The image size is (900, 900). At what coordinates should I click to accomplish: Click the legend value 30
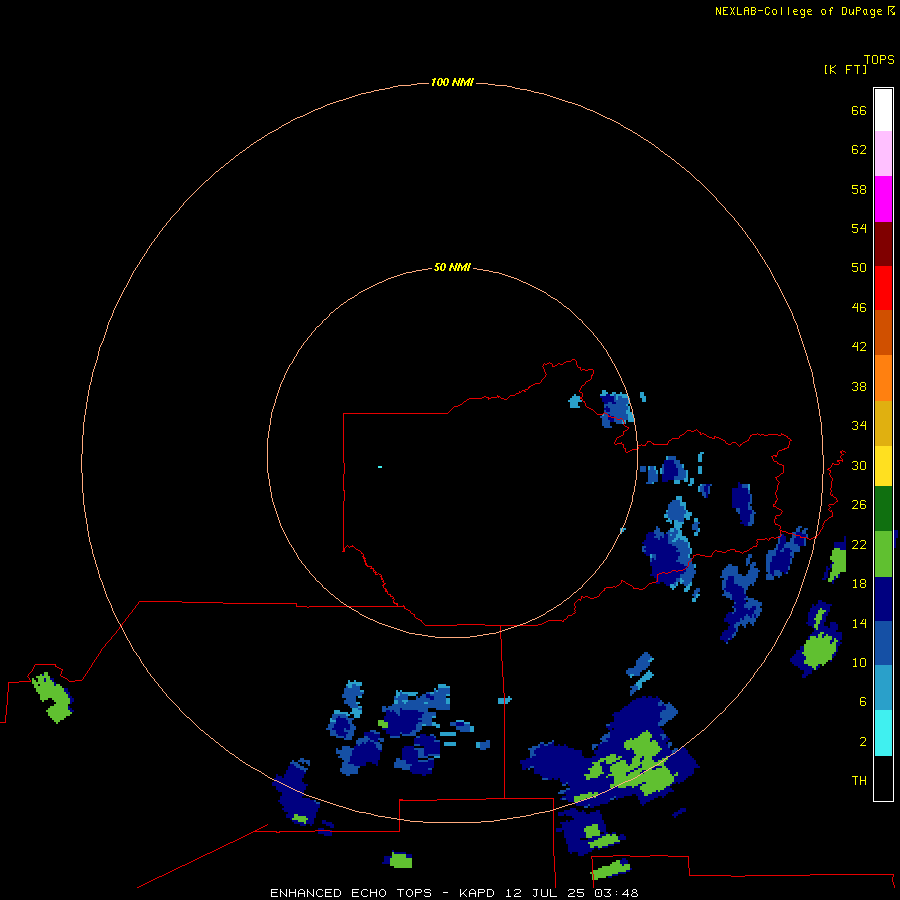pos(859,465)
